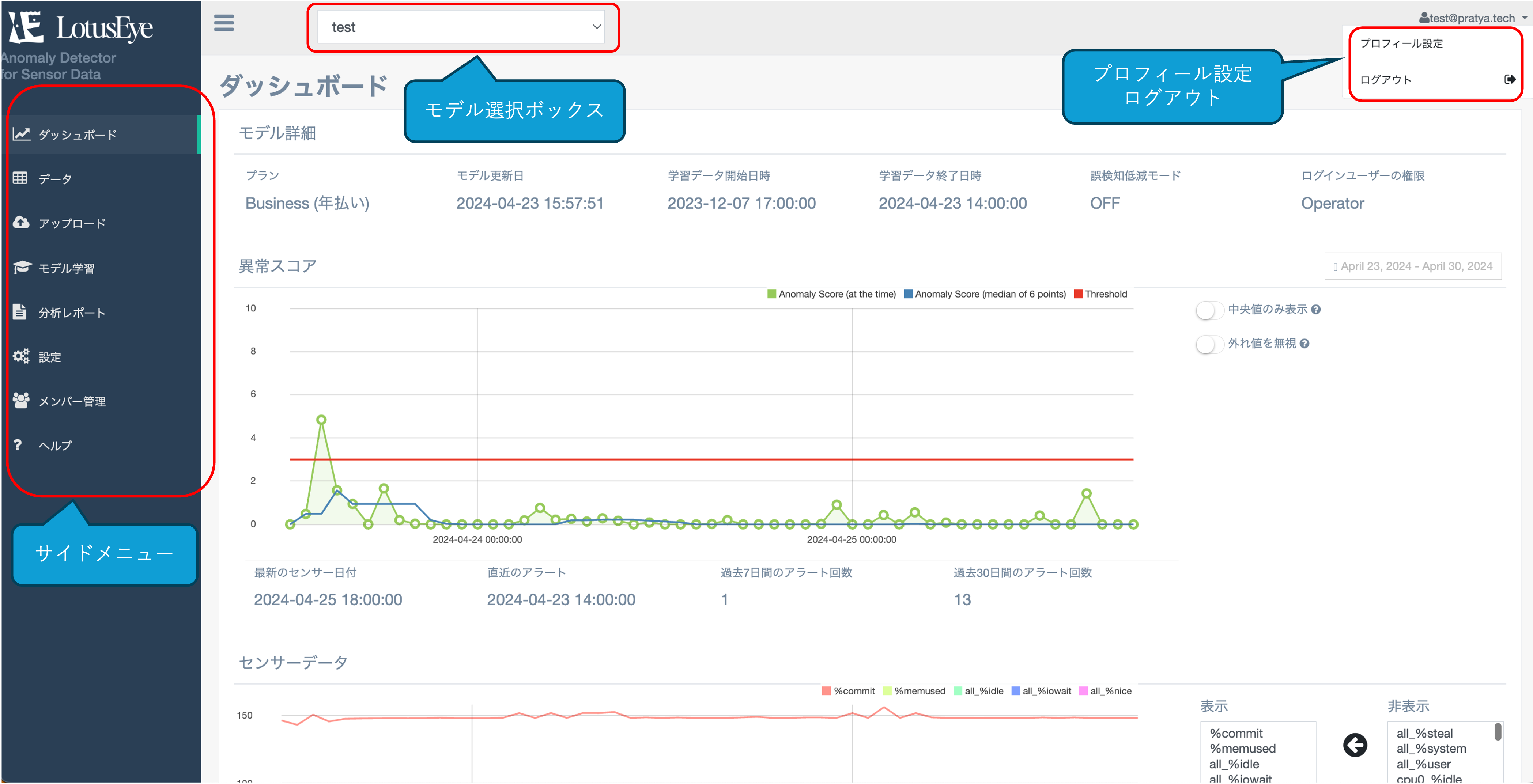Toggle Threshold legend entry

coord(1100,294)
